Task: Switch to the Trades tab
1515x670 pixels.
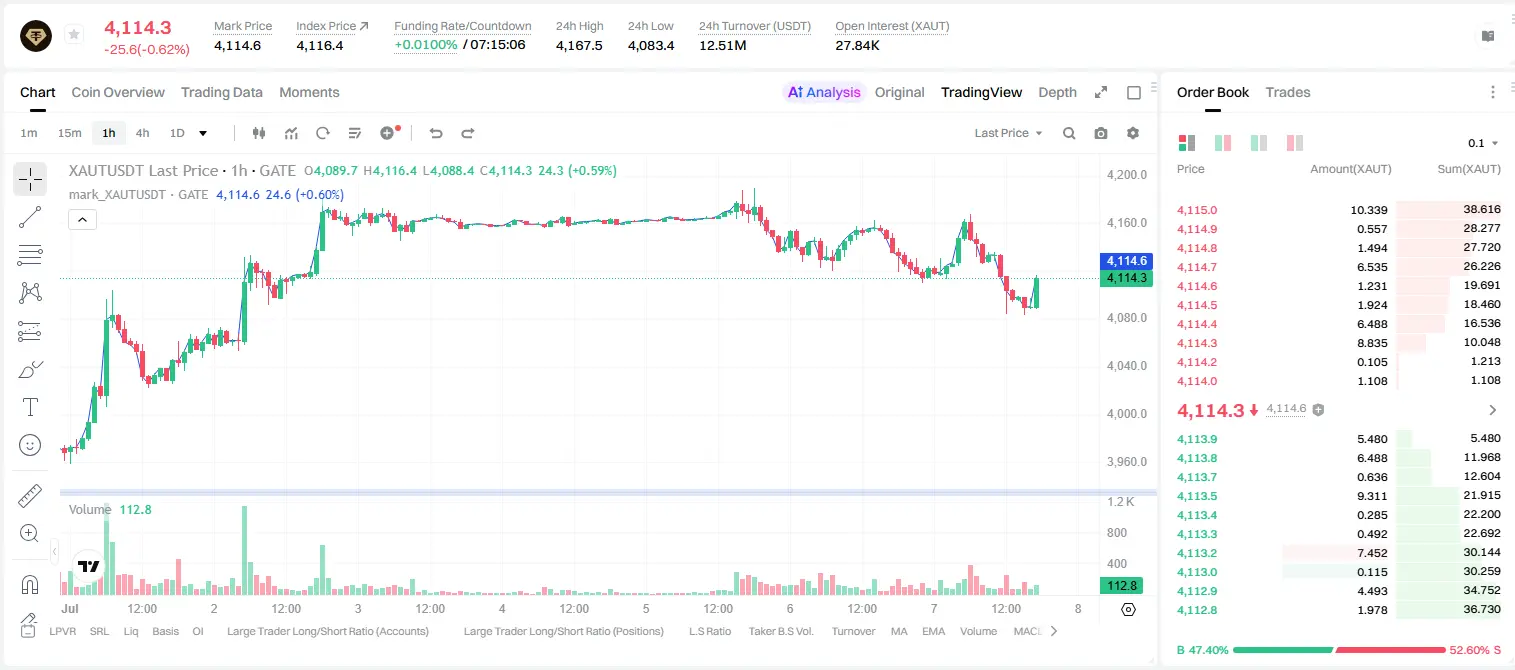Action: point(1288,92)
